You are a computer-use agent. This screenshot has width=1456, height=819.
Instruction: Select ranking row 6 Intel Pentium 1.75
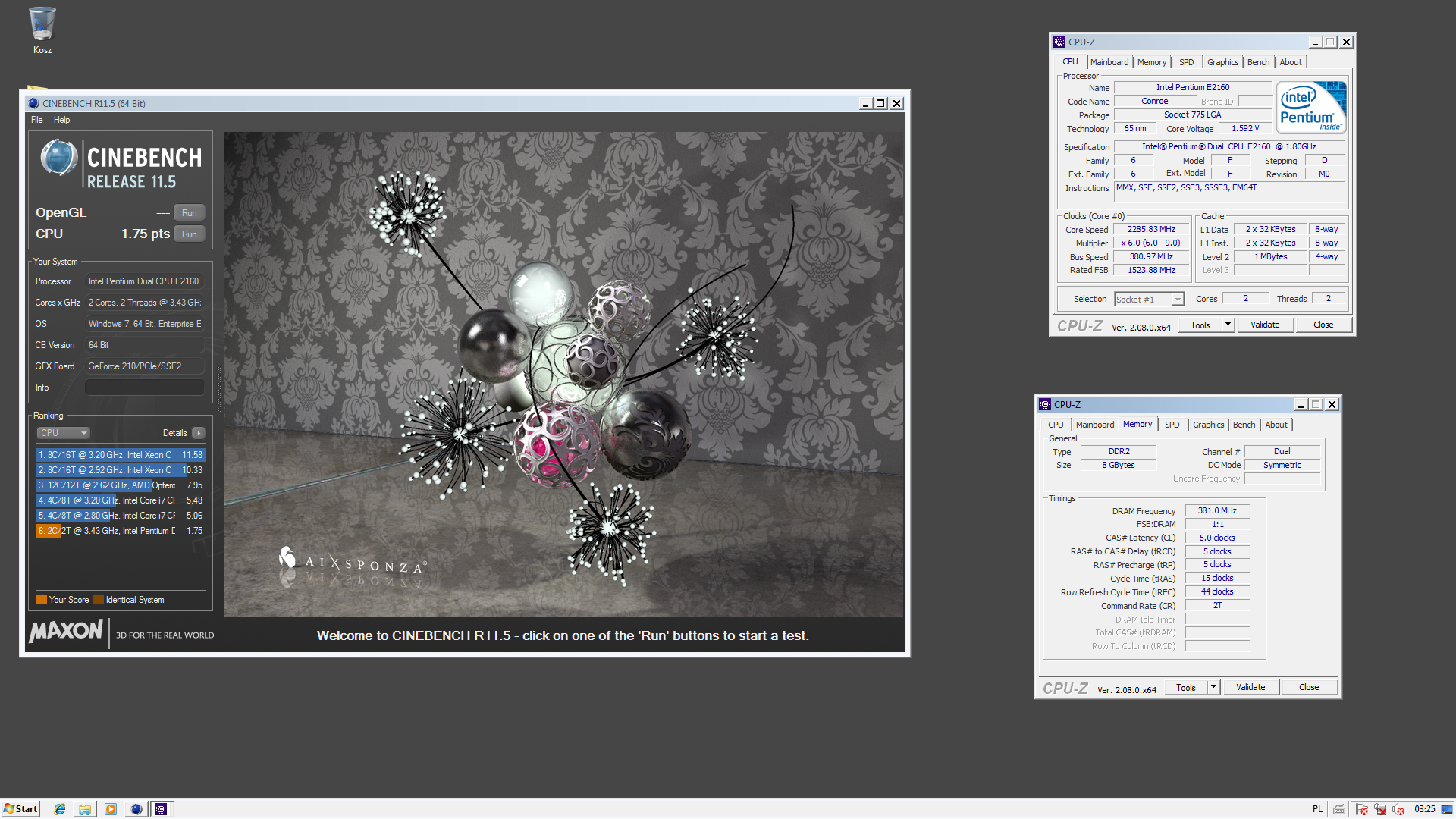tap(121, 531)
